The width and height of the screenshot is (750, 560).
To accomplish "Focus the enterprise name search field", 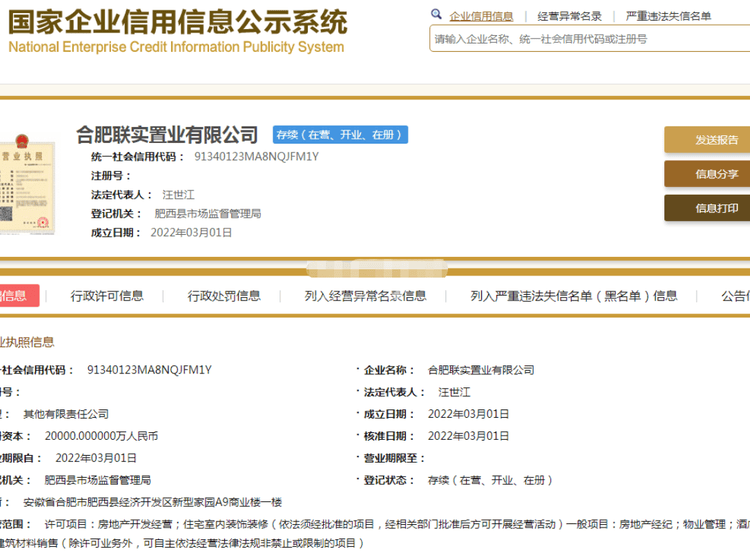I will [x=590, y=39].
